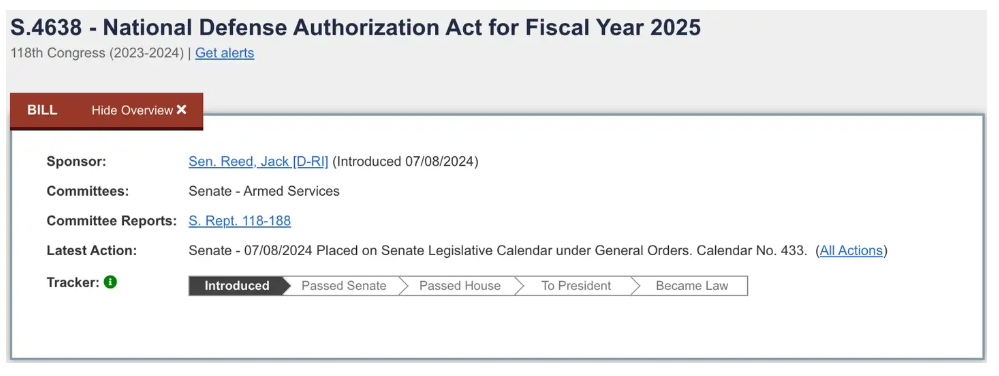
Task: Click the X icon beside Hide Overview
Action: pyautogui.click(x=182, y=110)
